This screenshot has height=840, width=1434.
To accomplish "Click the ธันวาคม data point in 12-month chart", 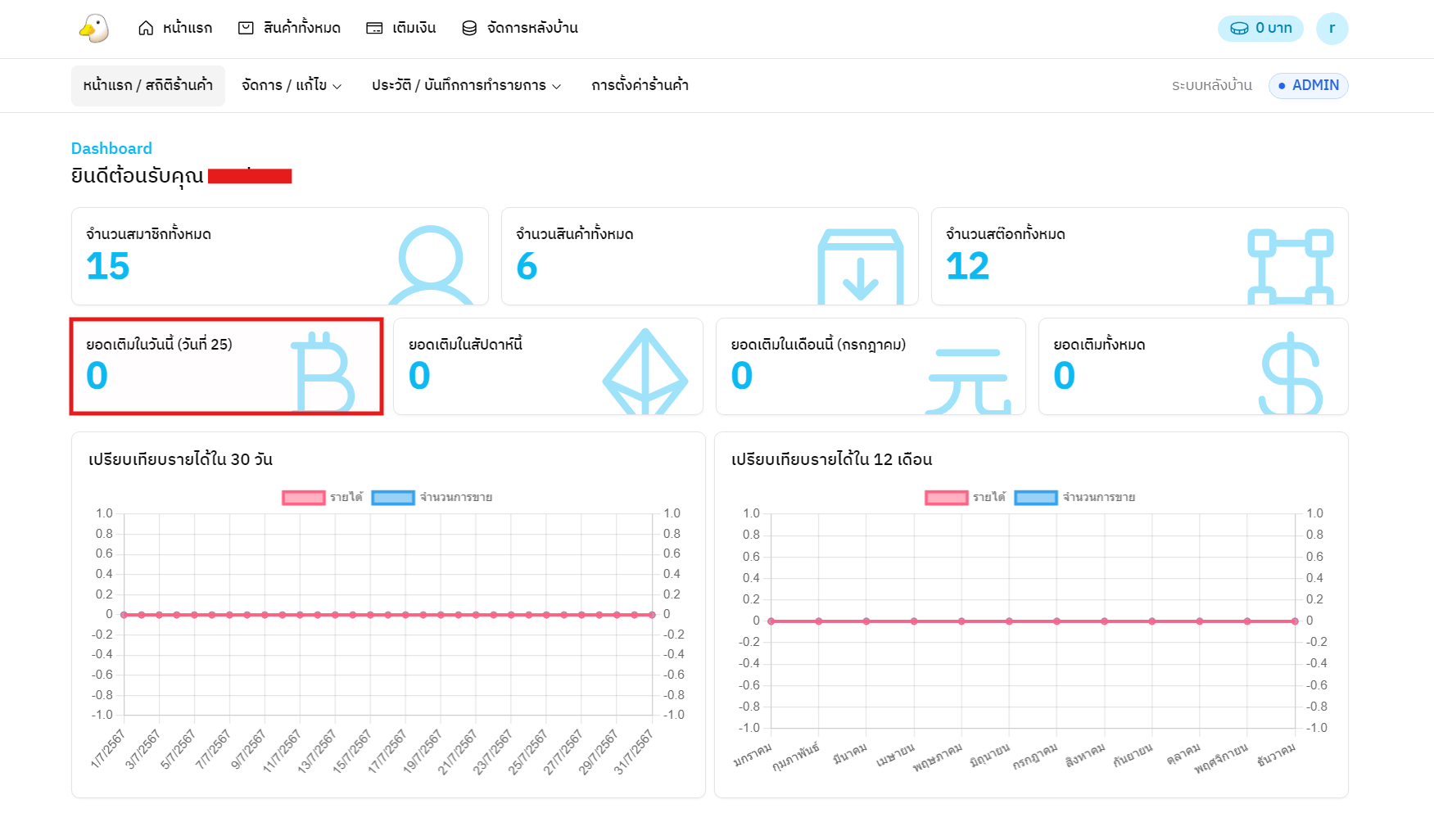I will (1295, 621).
